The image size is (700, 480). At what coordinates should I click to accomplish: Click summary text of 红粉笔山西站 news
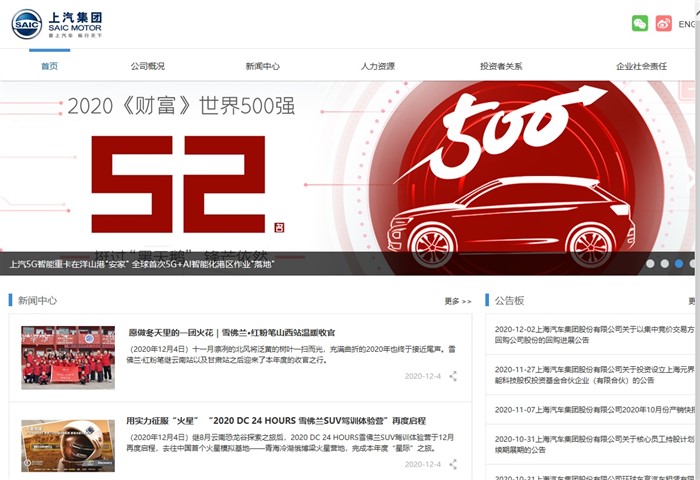tap(291, 355)
